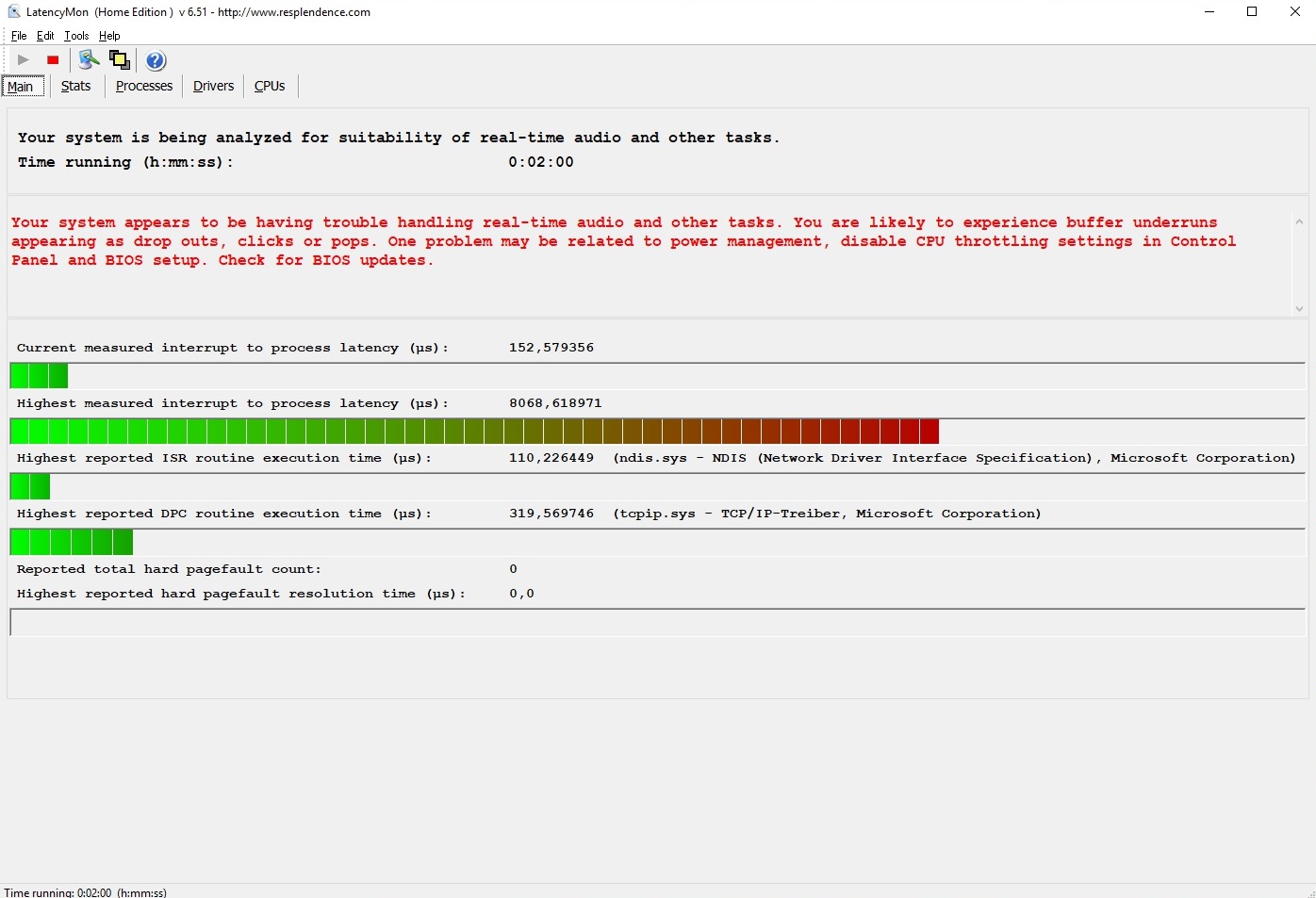Image resolution: width=1316 pixels, height=898 pixels.
Task: Click the 'Highest measured interrupt to process latency' label
Action: (x=233, y=403)
